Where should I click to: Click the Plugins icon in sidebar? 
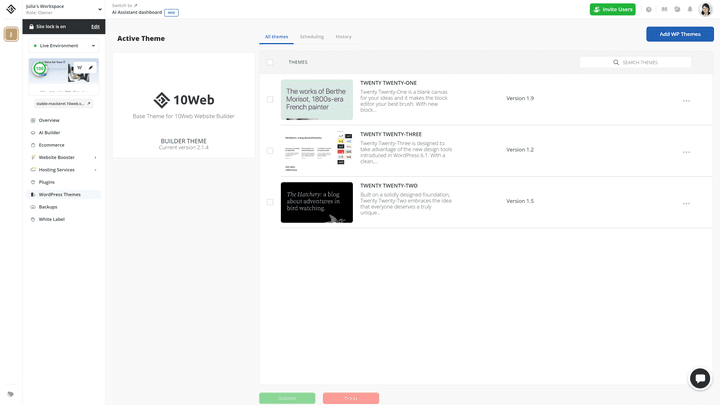[x=33, y=182]
